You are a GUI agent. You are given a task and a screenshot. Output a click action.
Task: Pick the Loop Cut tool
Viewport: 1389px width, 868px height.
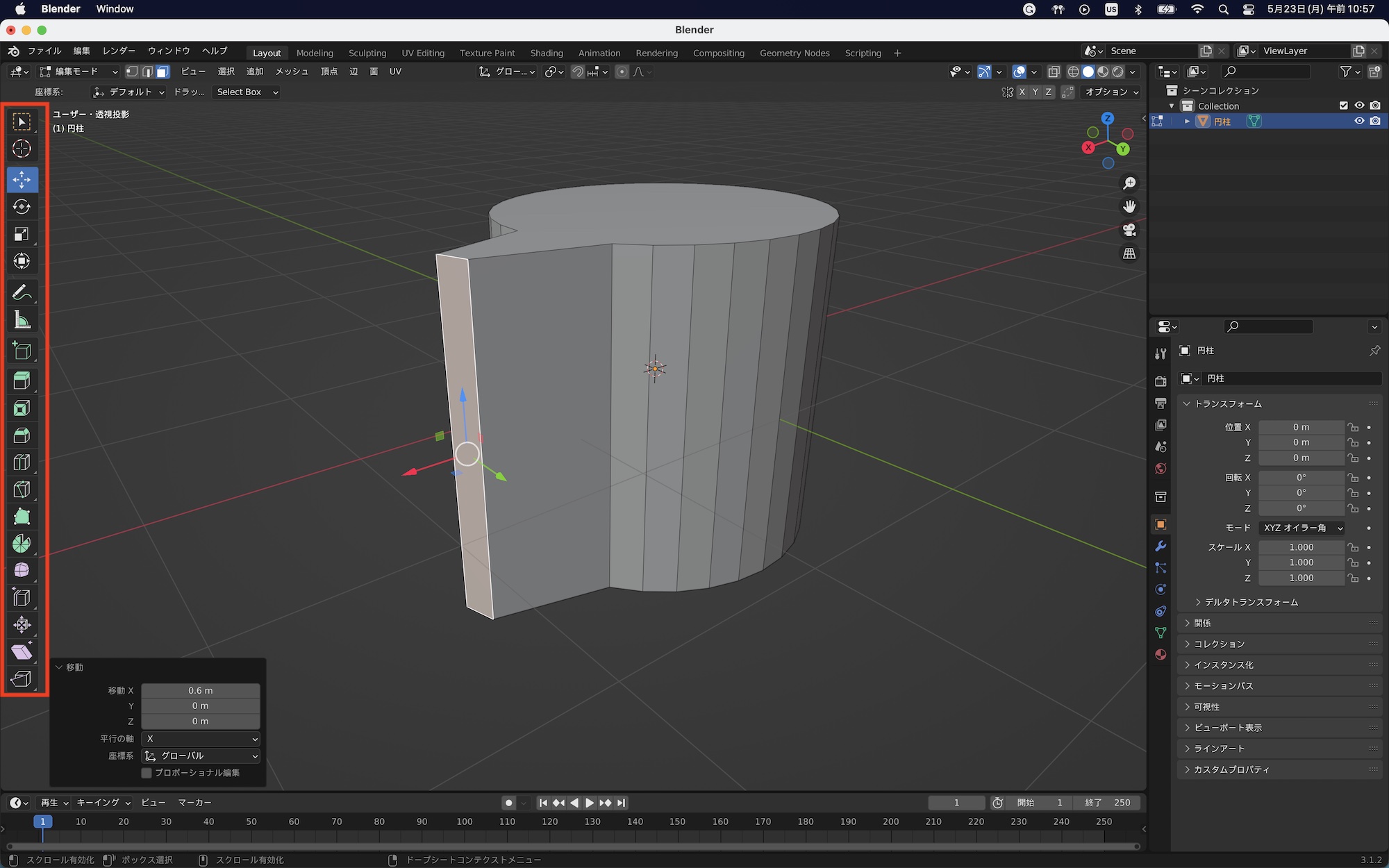(x=22, y=462)
